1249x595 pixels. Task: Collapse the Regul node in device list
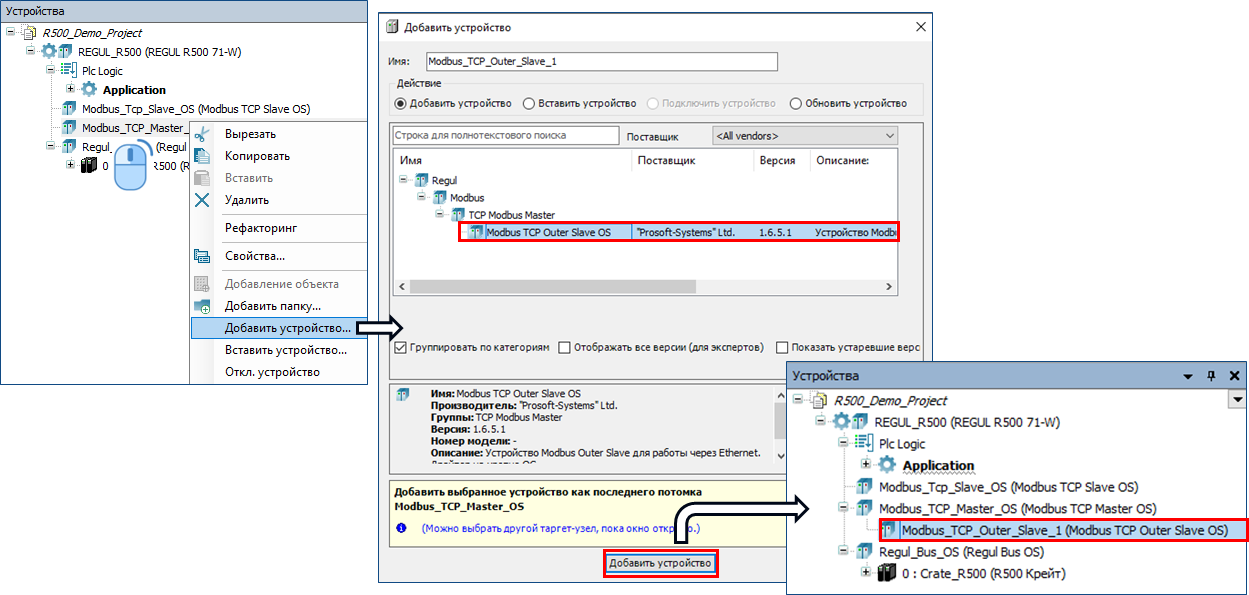coord(405,180)
